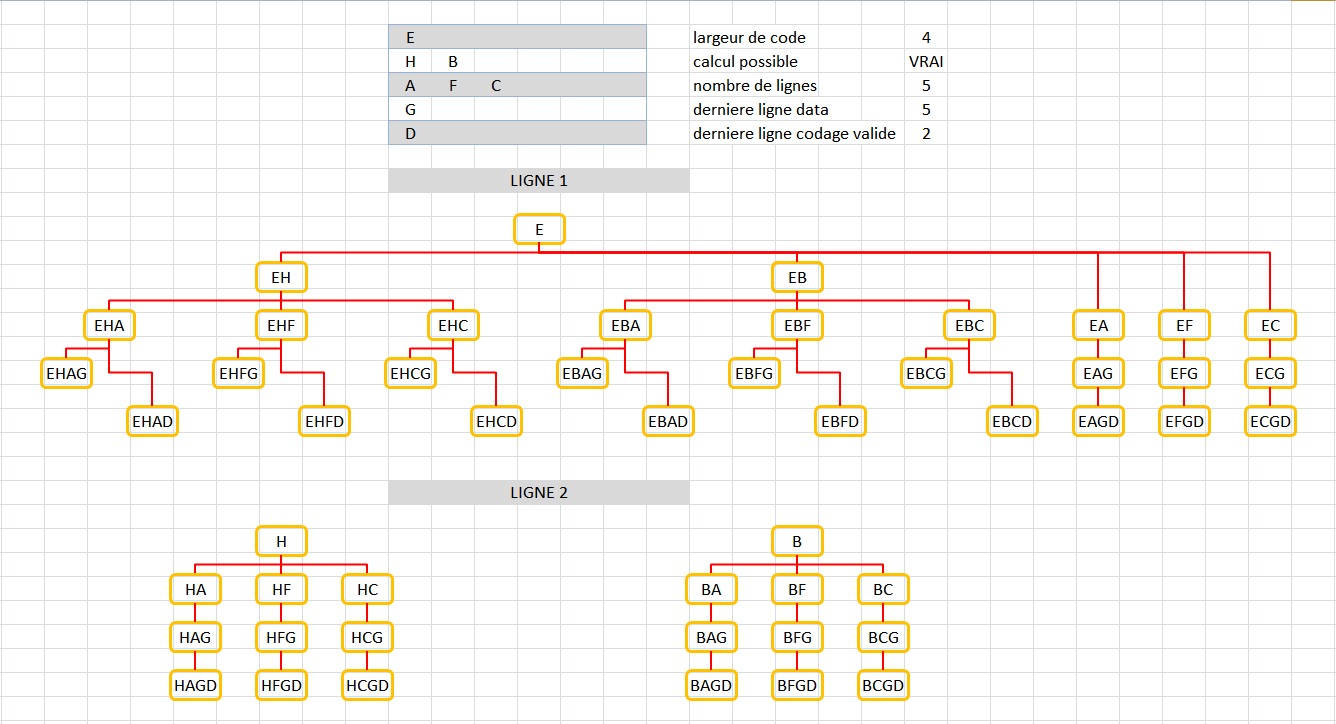Select the EHF node

281,325
